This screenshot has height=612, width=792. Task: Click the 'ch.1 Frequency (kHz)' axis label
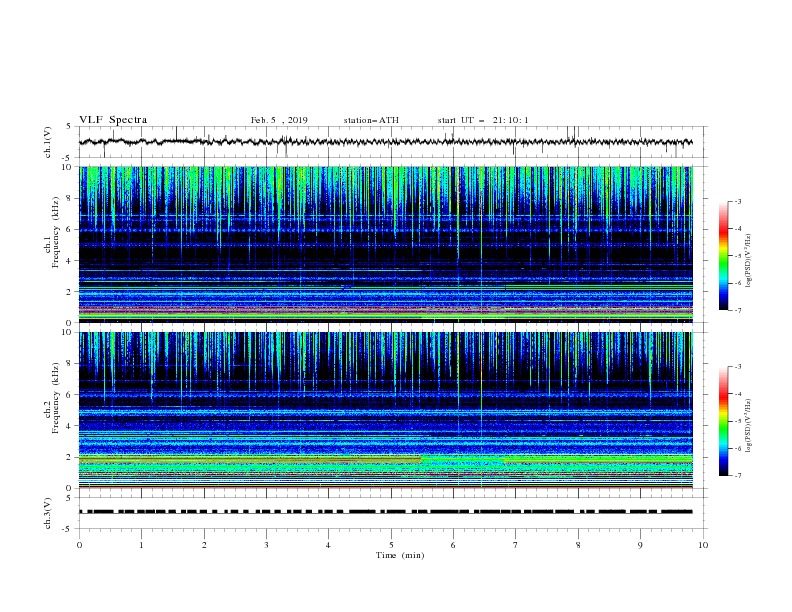(52, 232)
